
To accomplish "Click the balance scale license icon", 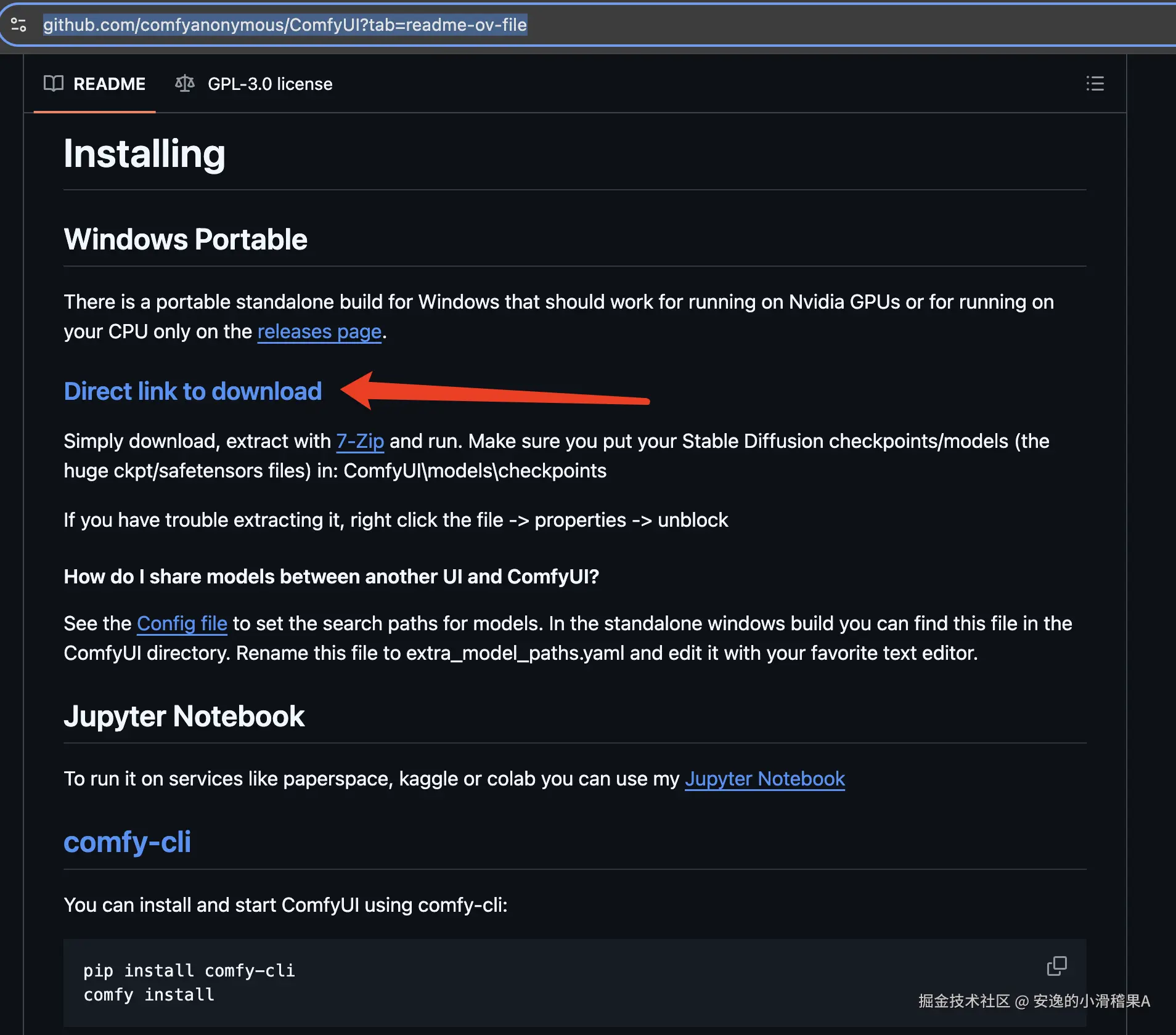I will click(184, 83).
